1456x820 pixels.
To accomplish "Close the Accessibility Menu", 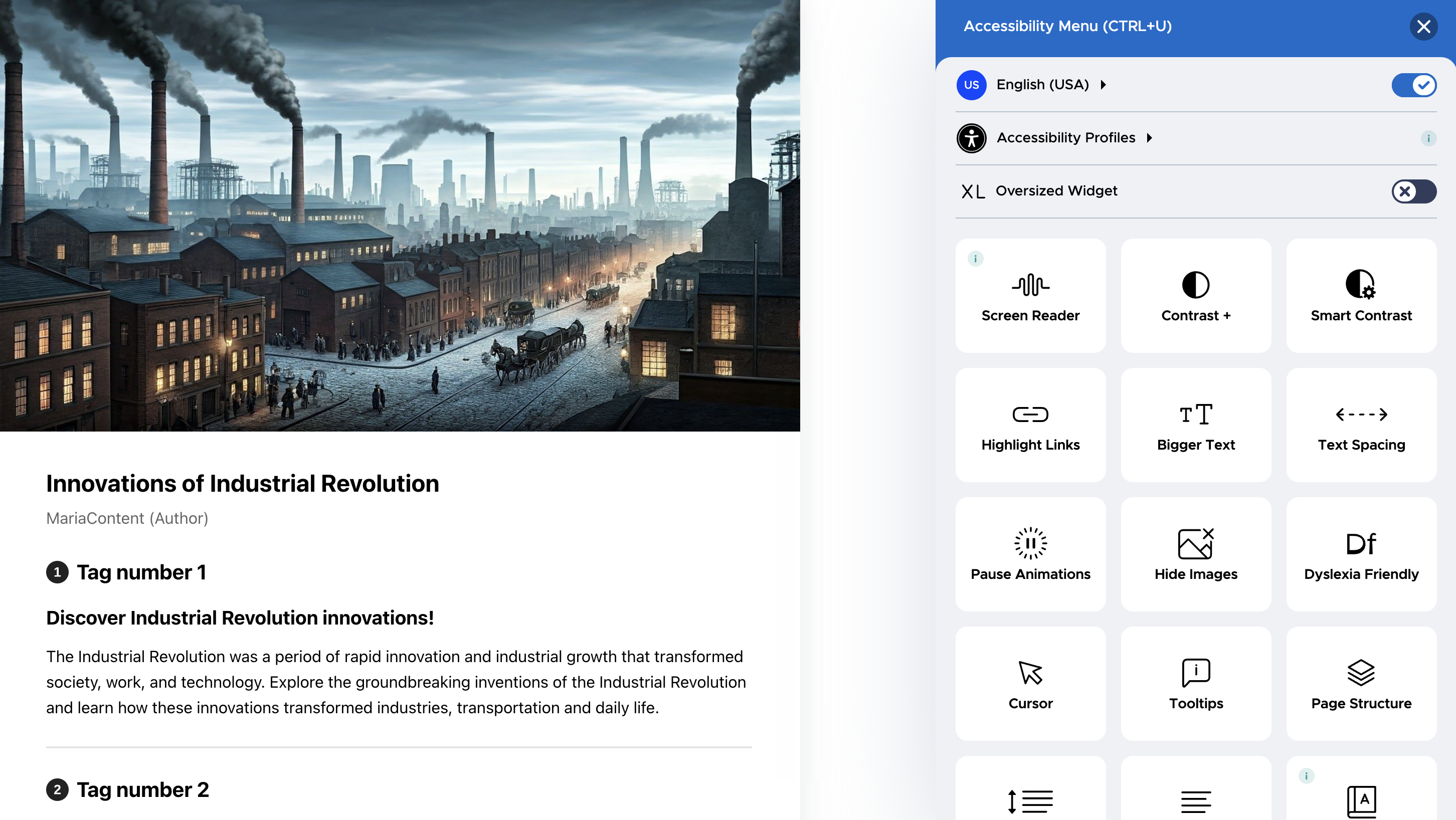I will 1423,27.
